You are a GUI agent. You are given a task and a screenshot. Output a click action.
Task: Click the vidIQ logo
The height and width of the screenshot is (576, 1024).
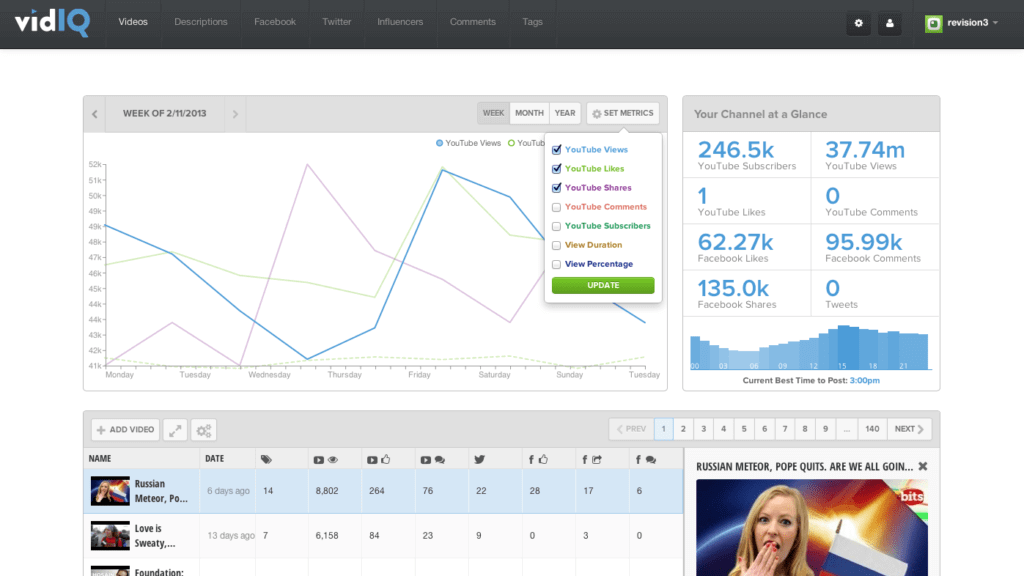52,23
